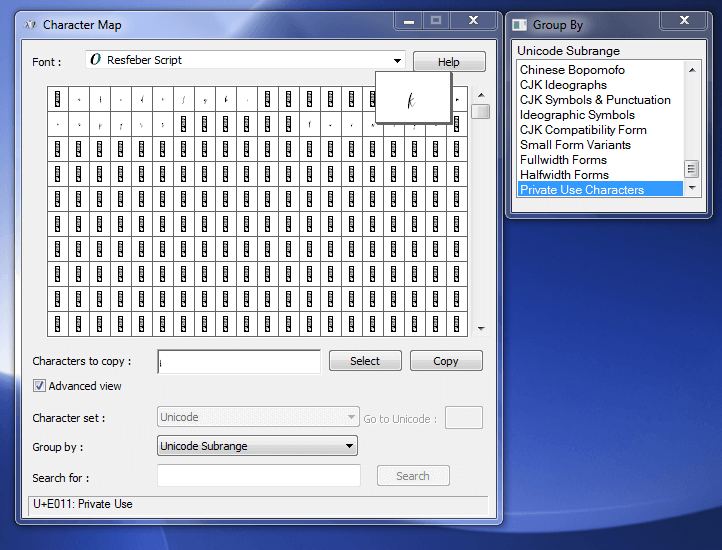The height and width of the screenshot is (550, 722).
Task: Uncheck the Advanced view checkbox
Action: pos(39,386)
